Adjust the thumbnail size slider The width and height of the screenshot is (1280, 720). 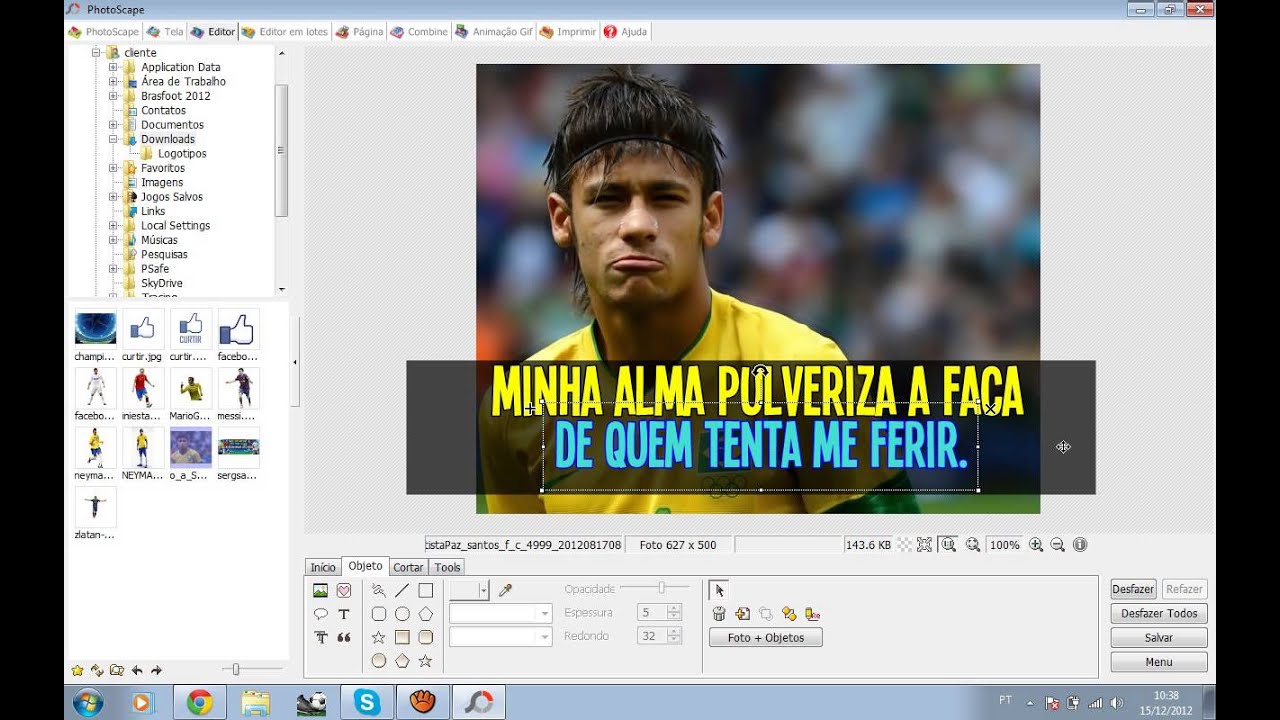(x=236, y=669)
